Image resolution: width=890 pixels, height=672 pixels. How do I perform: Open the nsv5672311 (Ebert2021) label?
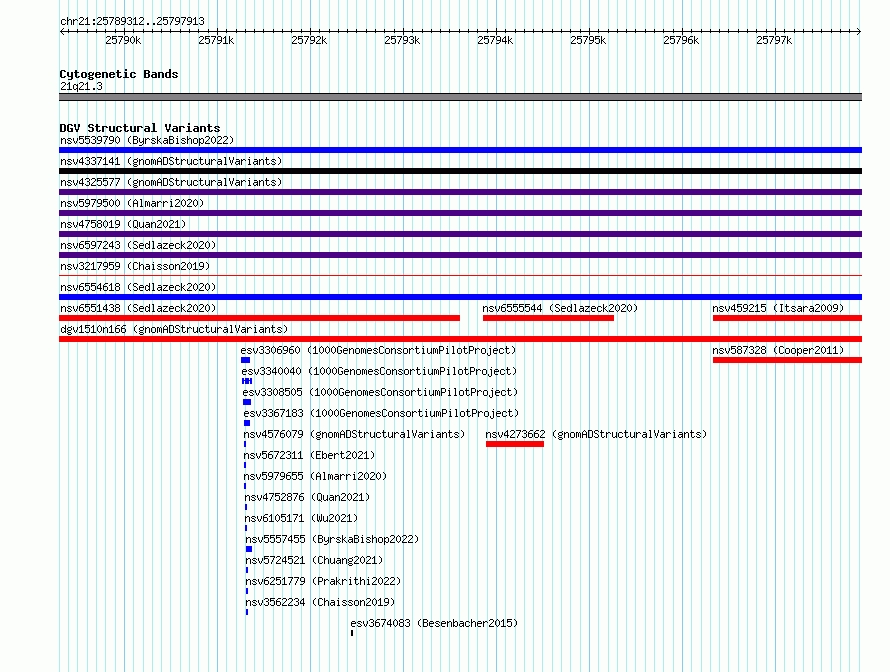point(309,455)
